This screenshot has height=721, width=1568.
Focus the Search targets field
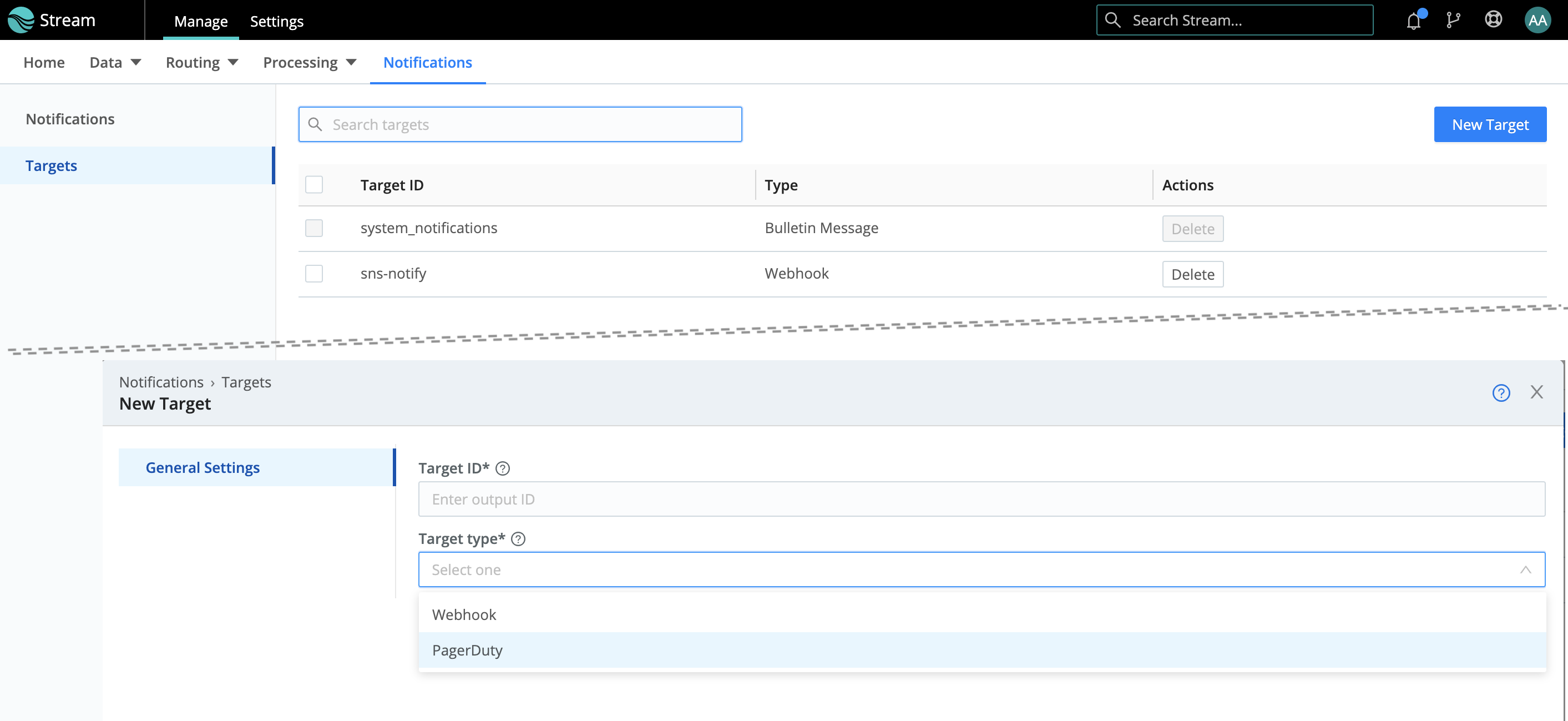(520, 124)
